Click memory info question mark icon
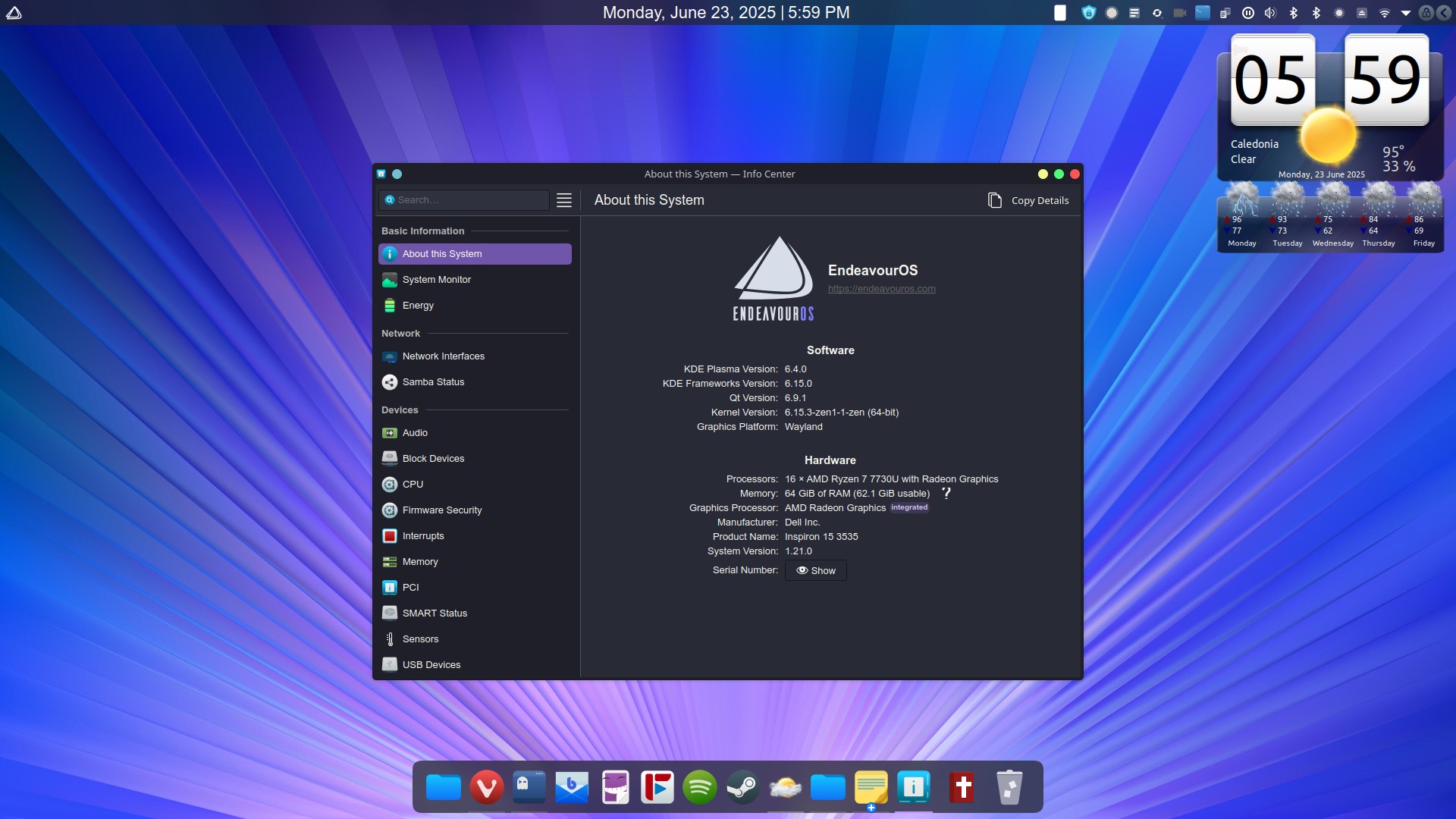Screen dimensions: 1456x819 946,493
